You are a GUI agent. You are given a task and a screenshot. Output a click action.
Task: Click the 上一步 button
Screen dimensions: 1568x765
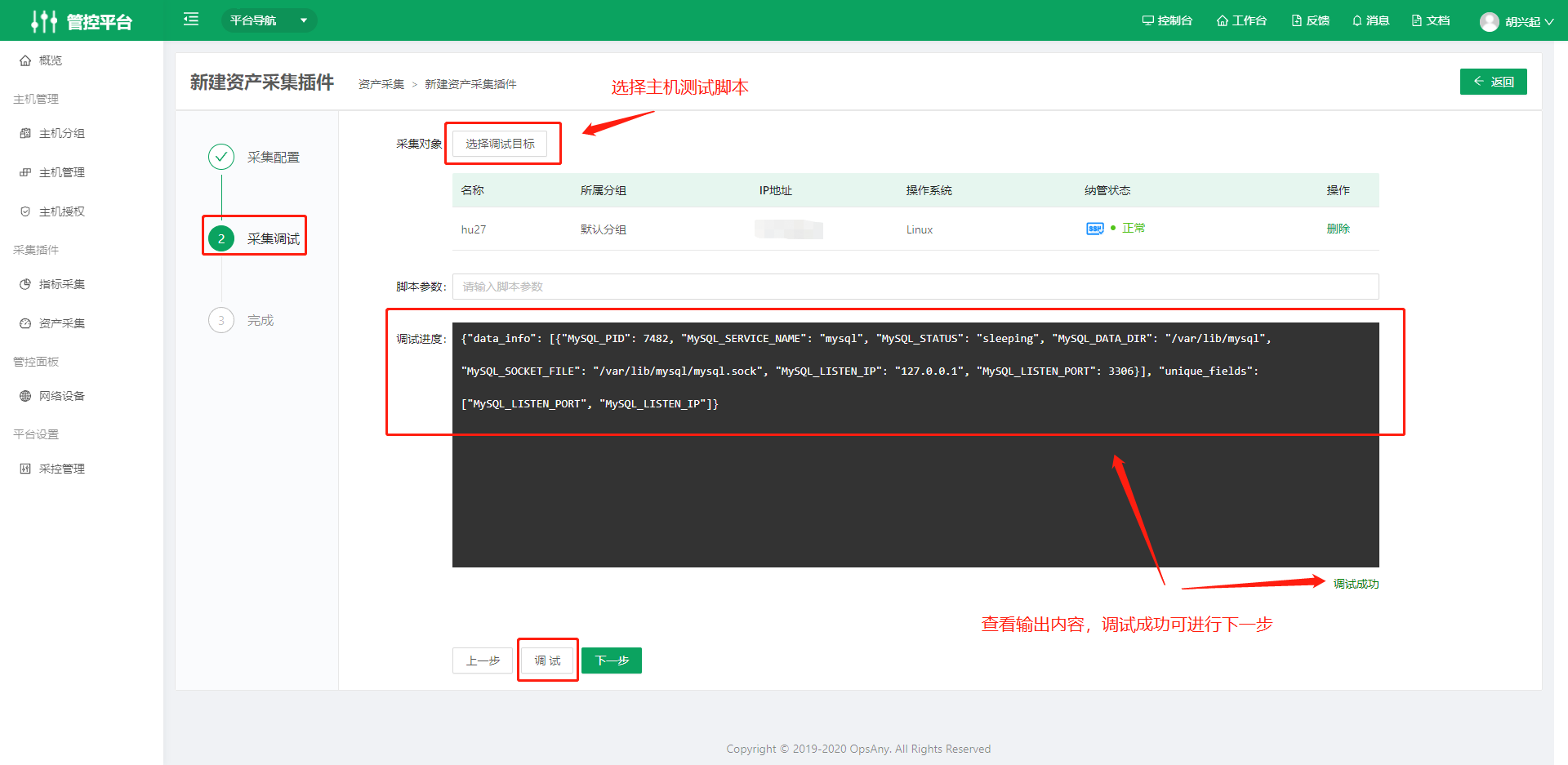(x=483, y=660)
